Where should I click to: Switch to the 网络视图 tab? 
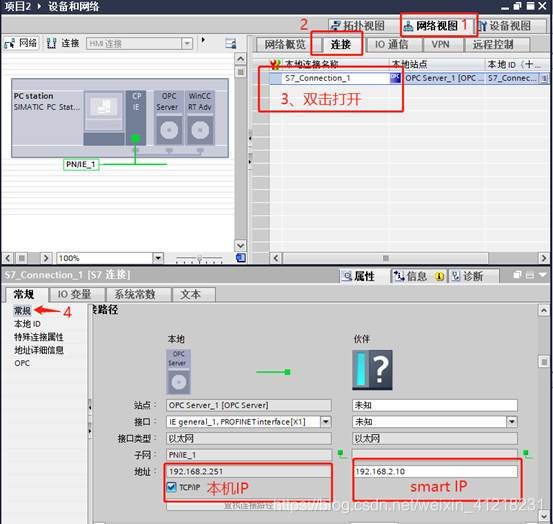(x=436, y=26)
